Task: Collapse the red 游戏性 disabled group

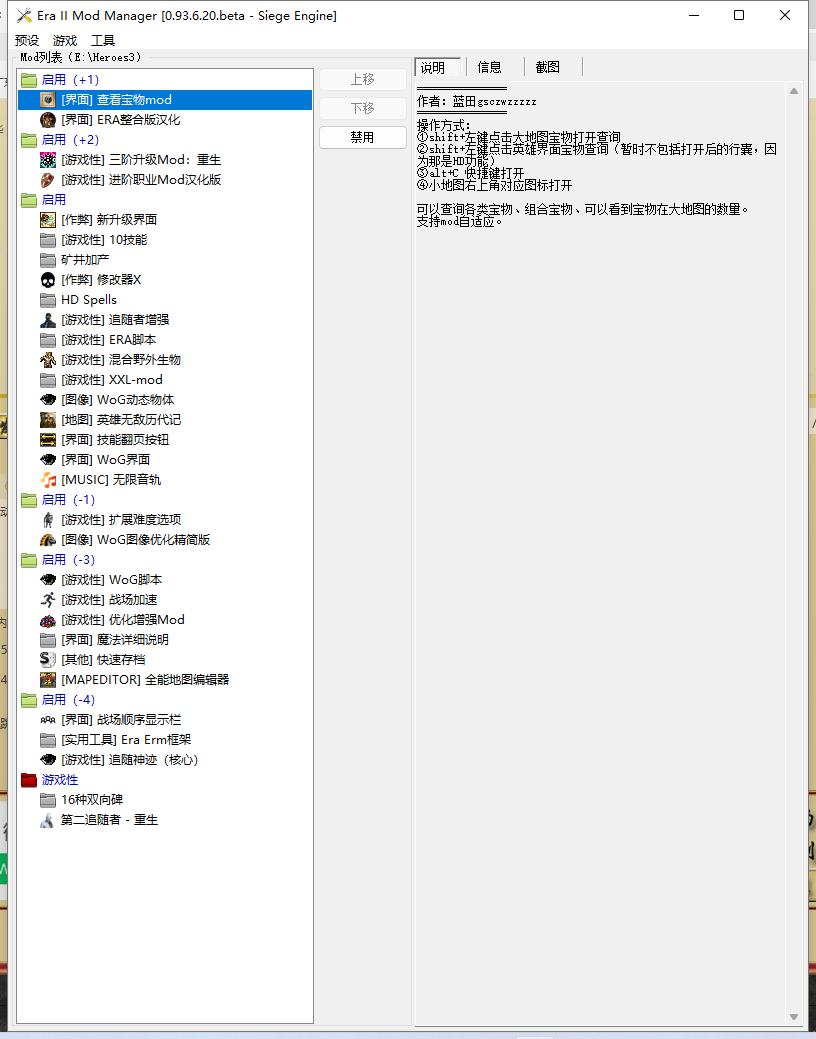Action: (29, 780)
